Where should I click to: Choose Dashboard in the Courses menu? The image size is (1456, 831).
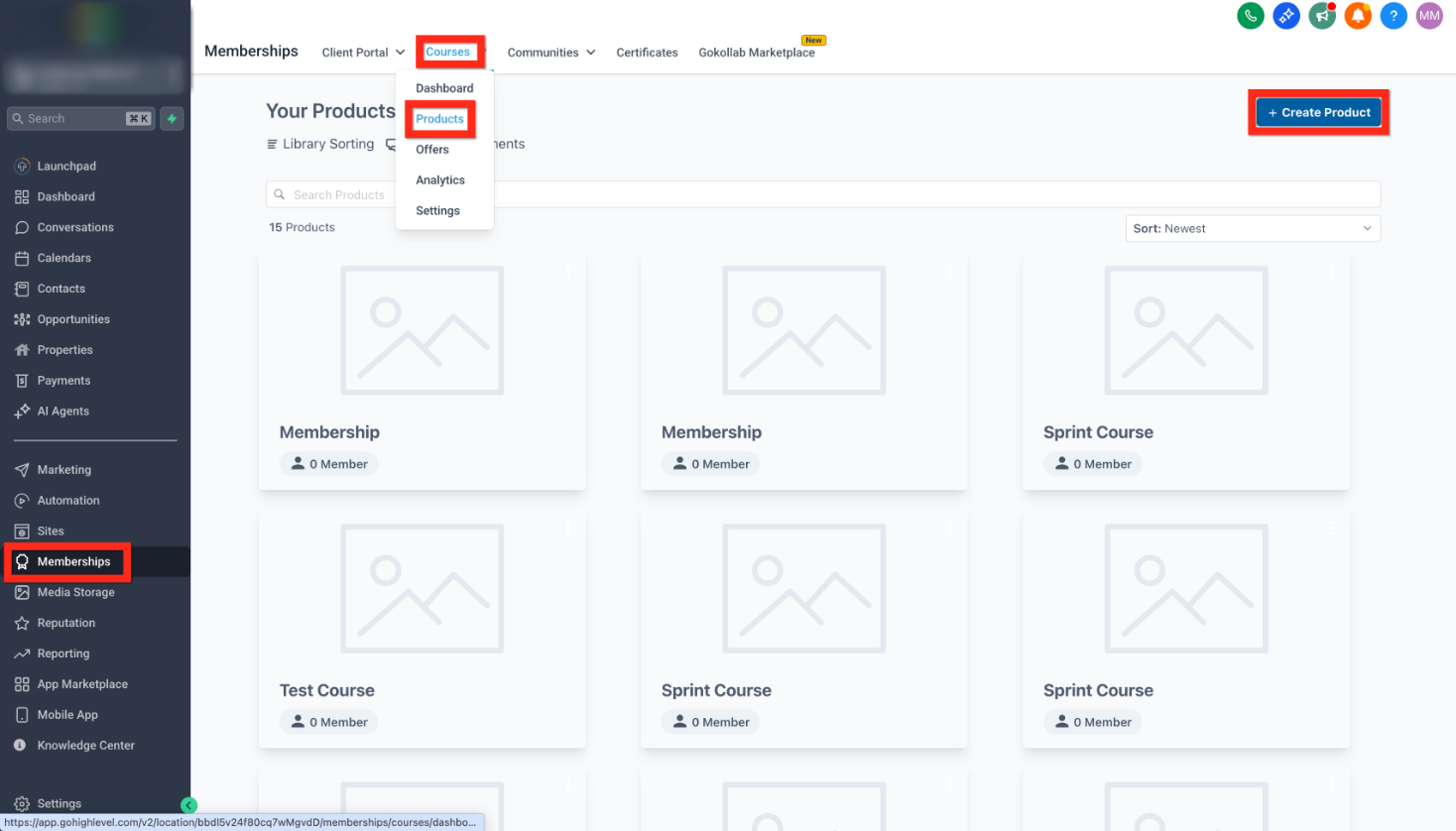click(444, 88)
